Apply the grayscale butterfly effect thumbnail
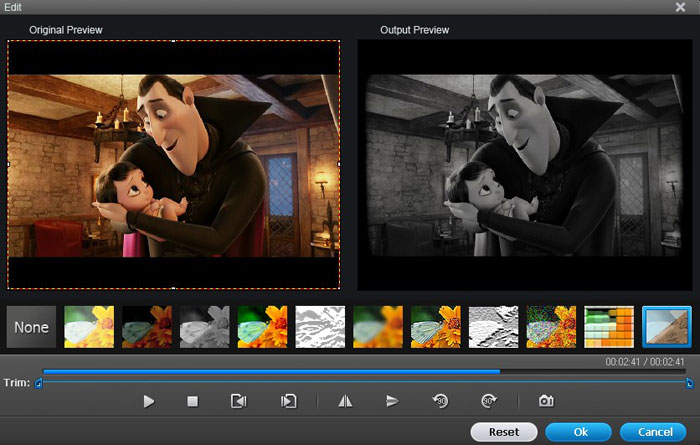This screenshot has width=700, height=445. [x=204, y=327]
